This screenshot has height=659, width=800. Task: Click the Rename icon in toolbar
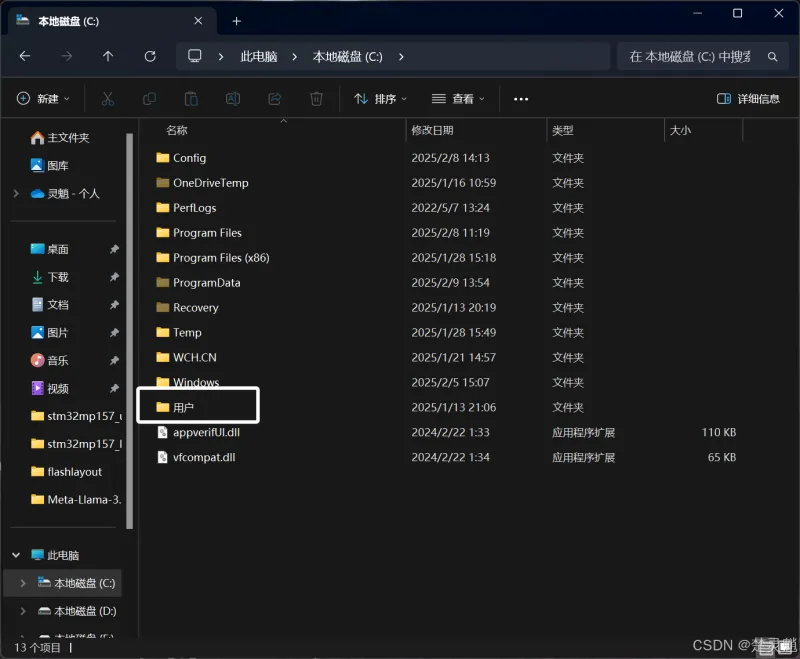coord(233,99)
